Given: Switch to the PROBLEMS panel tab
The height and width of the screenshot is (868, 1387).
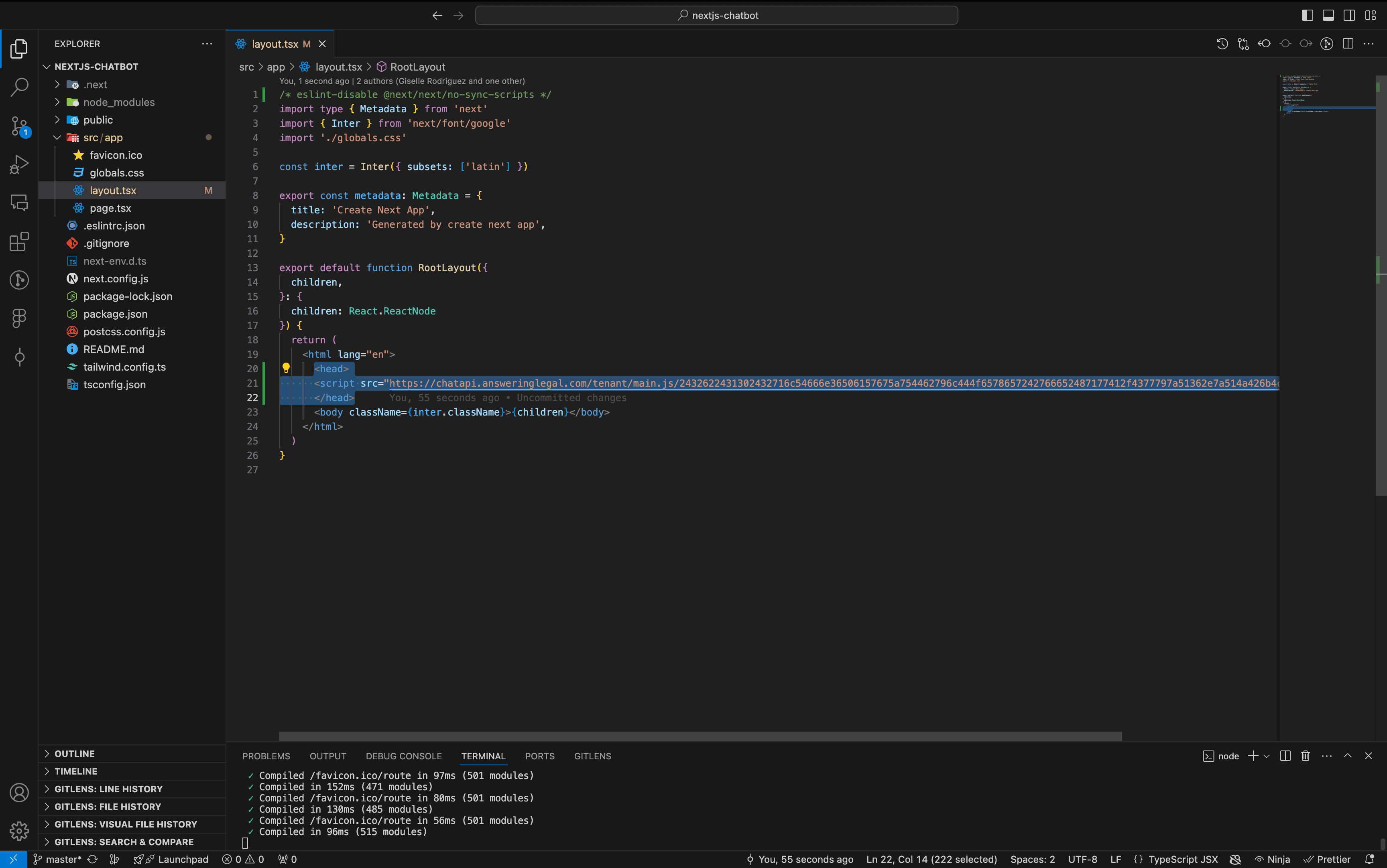Looking at the screenshot, I should point(266,756).
